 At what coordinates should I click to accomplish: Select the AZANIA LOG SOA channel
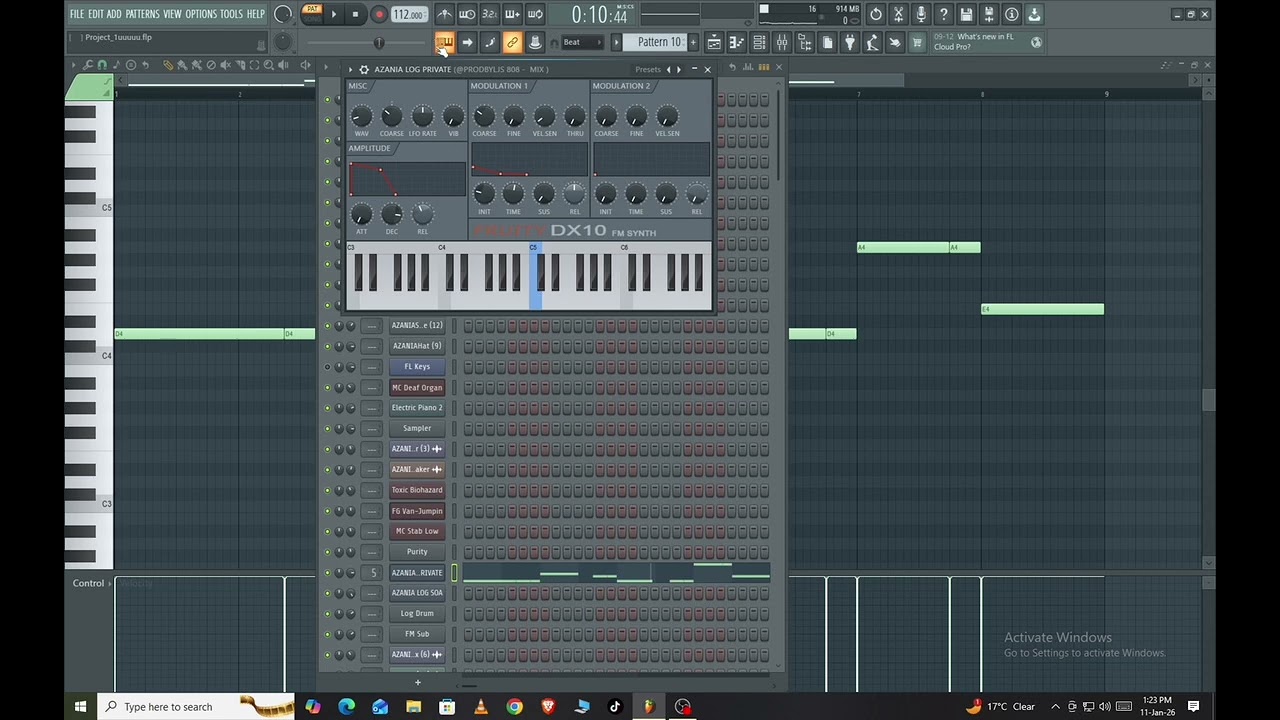coord(417,593)
